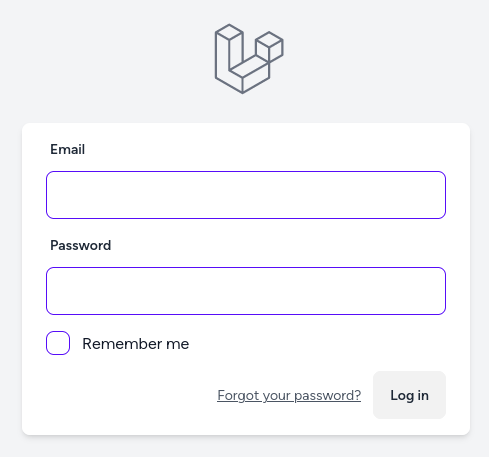The image size is (489, 457).
Task: Focus the Password input field
Action: pyautogui.click(x=246, y=291)
